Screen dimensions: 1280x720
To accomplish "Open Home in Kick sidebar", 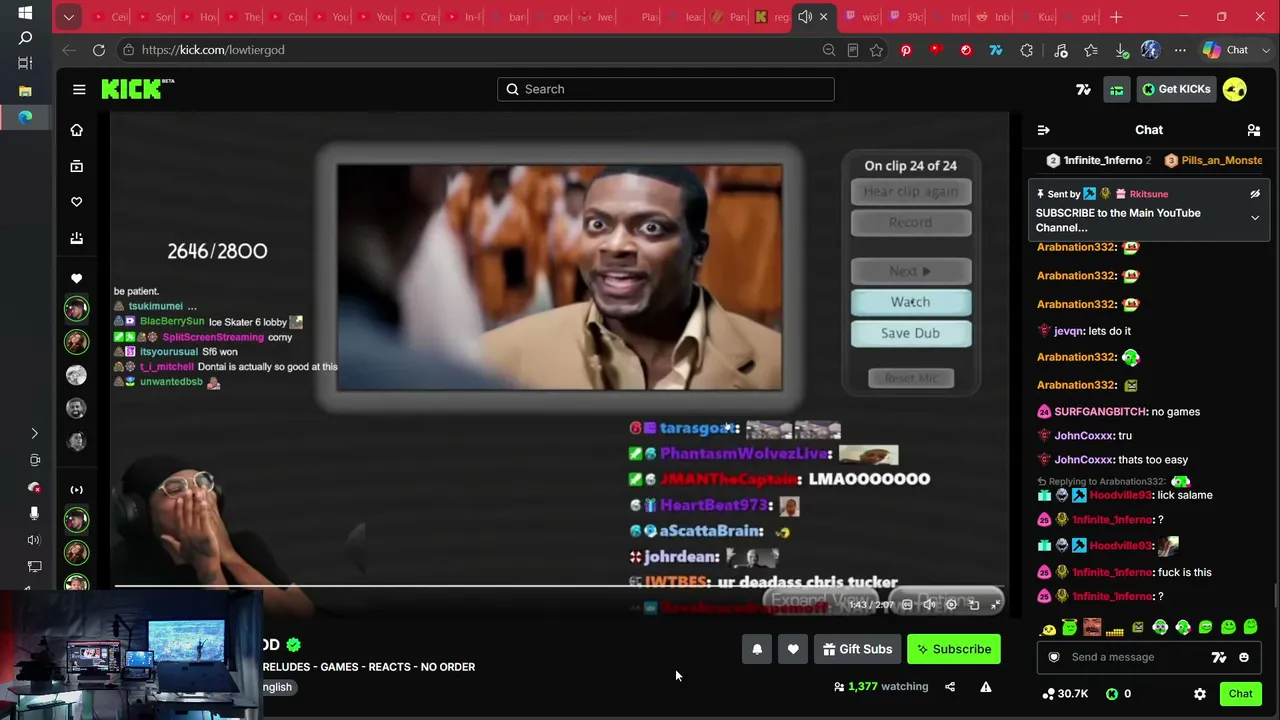I will point(76,130).
